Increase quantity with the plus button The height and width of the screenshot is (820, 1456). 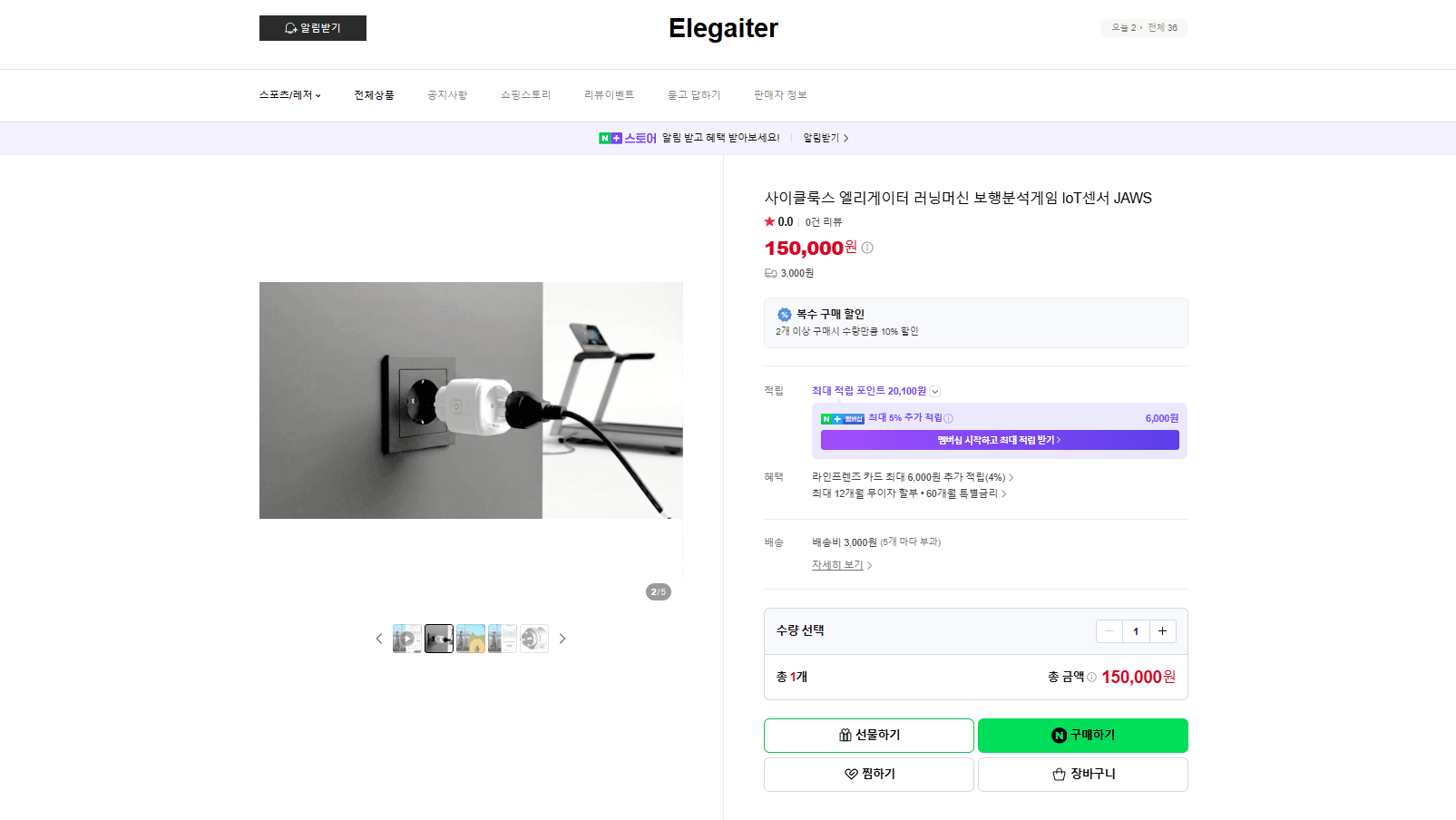[x=1163, y=631]
